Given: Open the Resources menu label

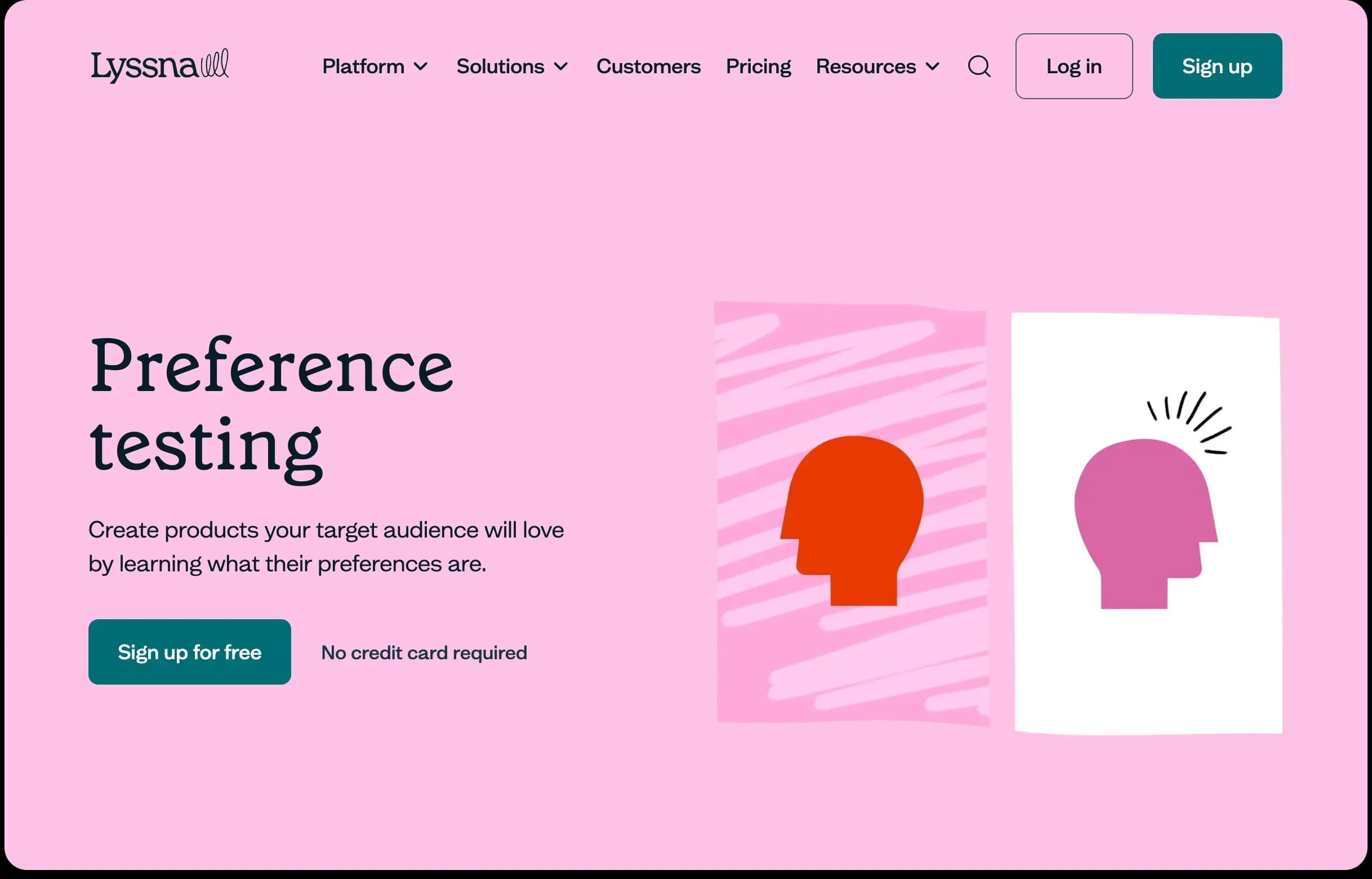Looking at the screenshot, I should (x=866, y=66).
